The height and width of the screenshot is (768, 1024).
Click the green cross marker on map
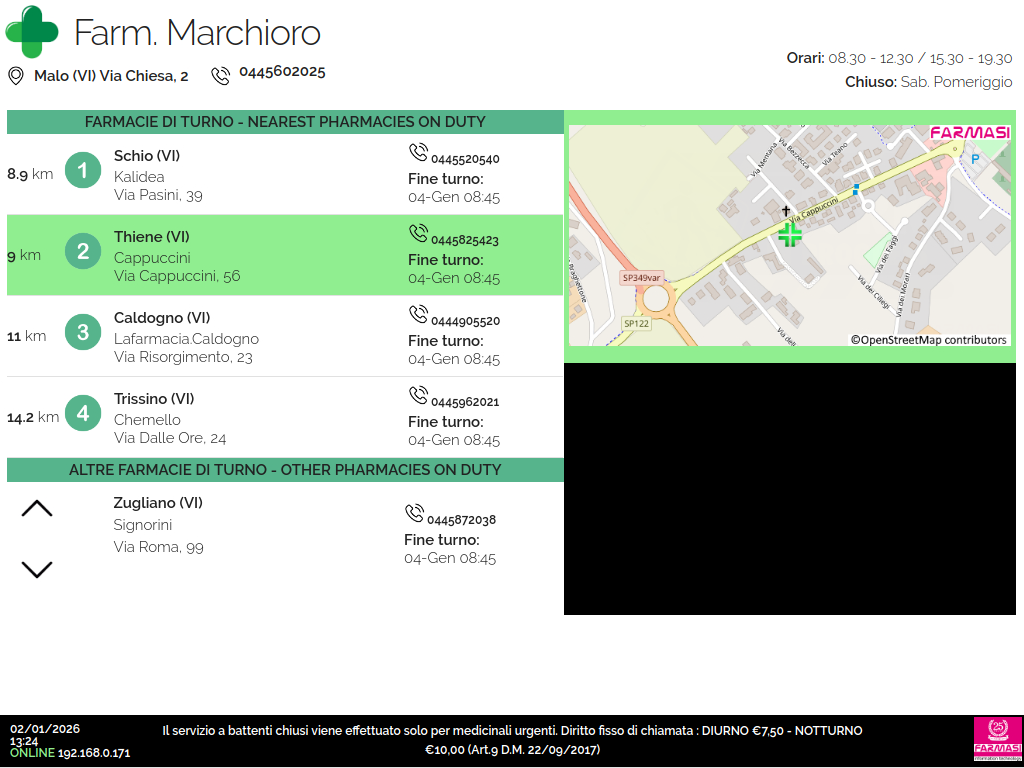tap(790, 235)
